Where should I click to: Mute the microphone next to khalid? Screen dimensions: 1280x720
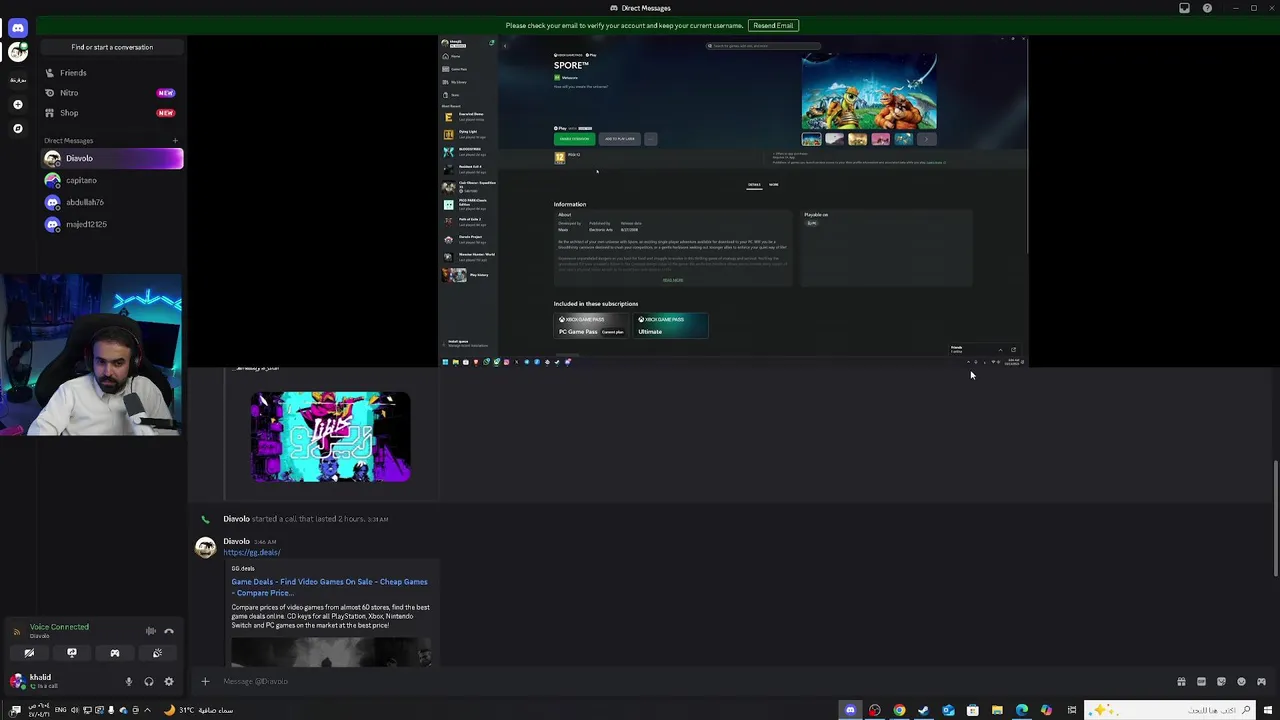[128, 682]
